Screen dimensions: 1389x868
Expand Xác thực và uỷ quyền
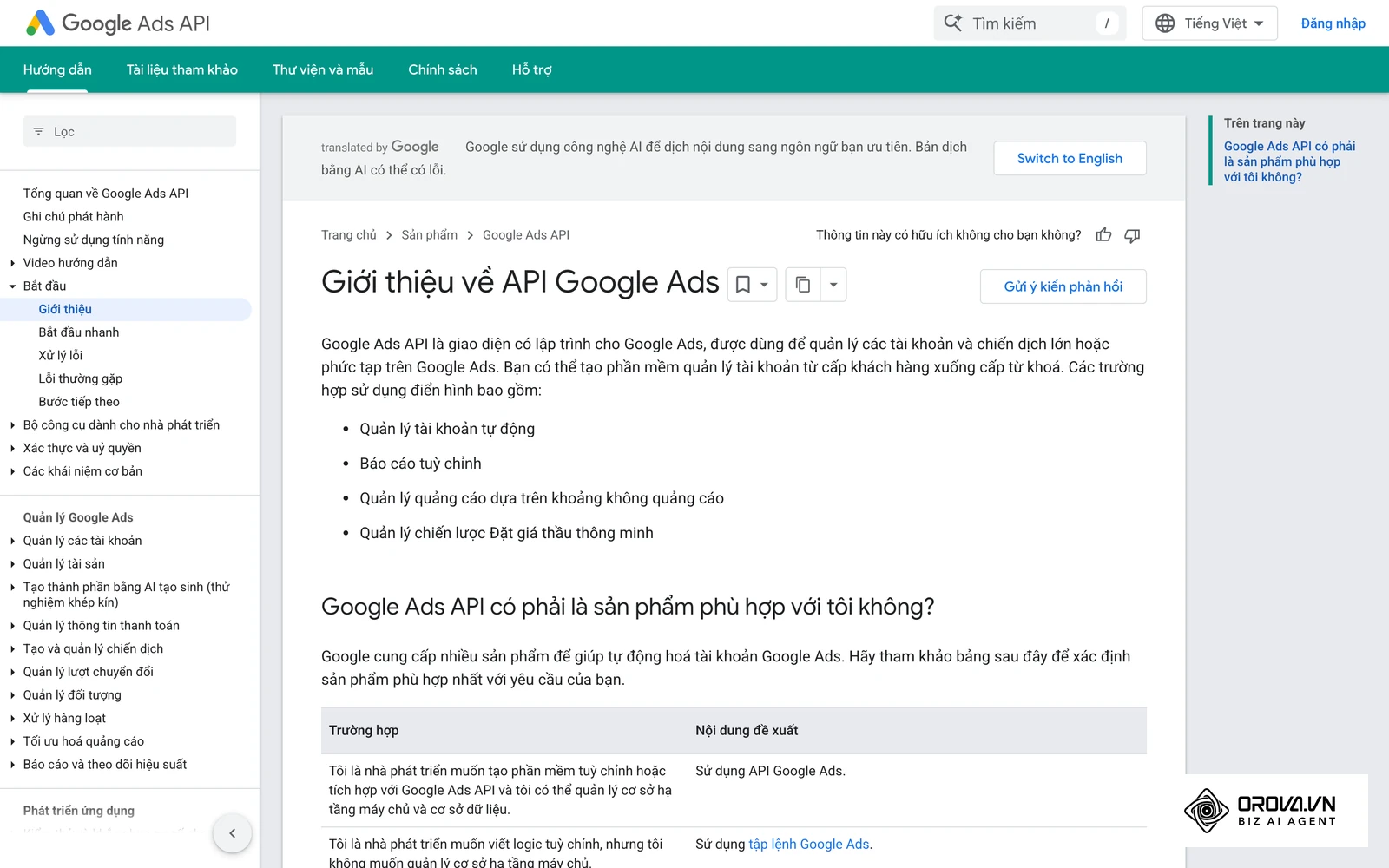(x=12, y=449)
